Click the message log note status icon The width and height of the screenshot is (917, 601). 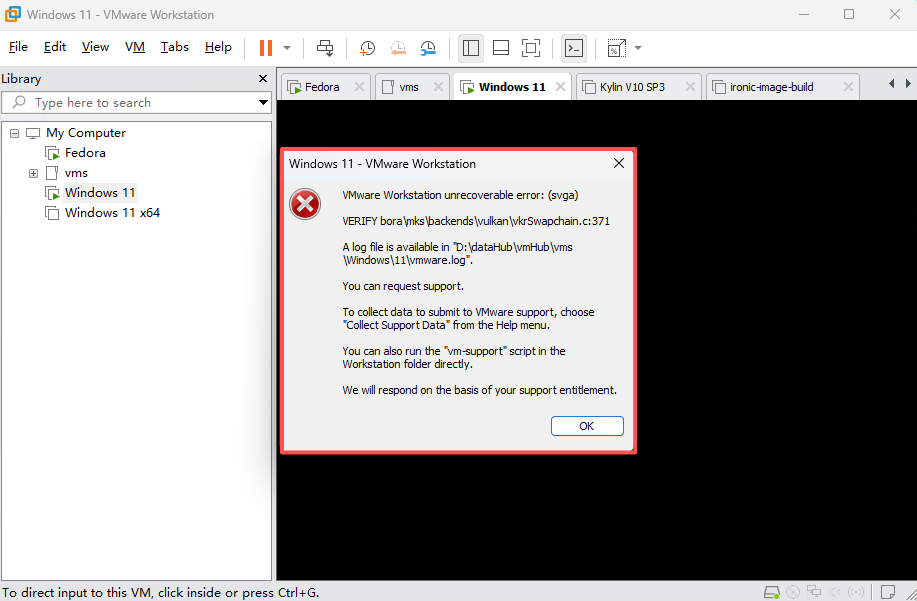tap(888, 592)
